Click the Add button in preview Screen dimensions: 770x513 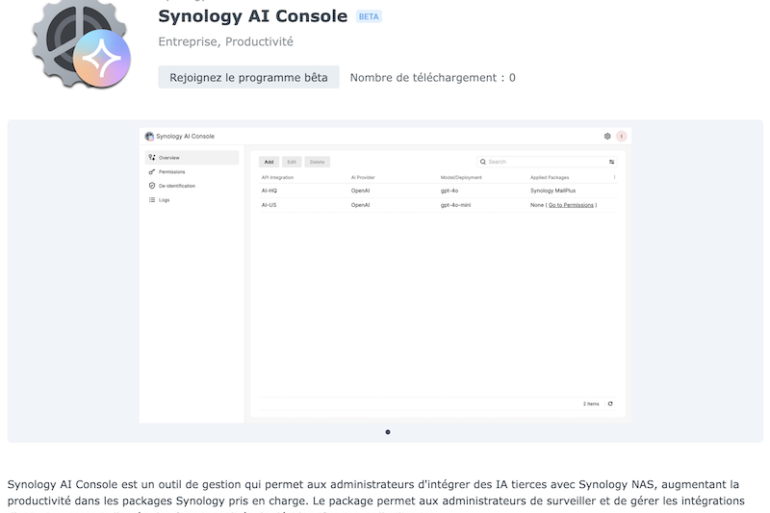269,162
